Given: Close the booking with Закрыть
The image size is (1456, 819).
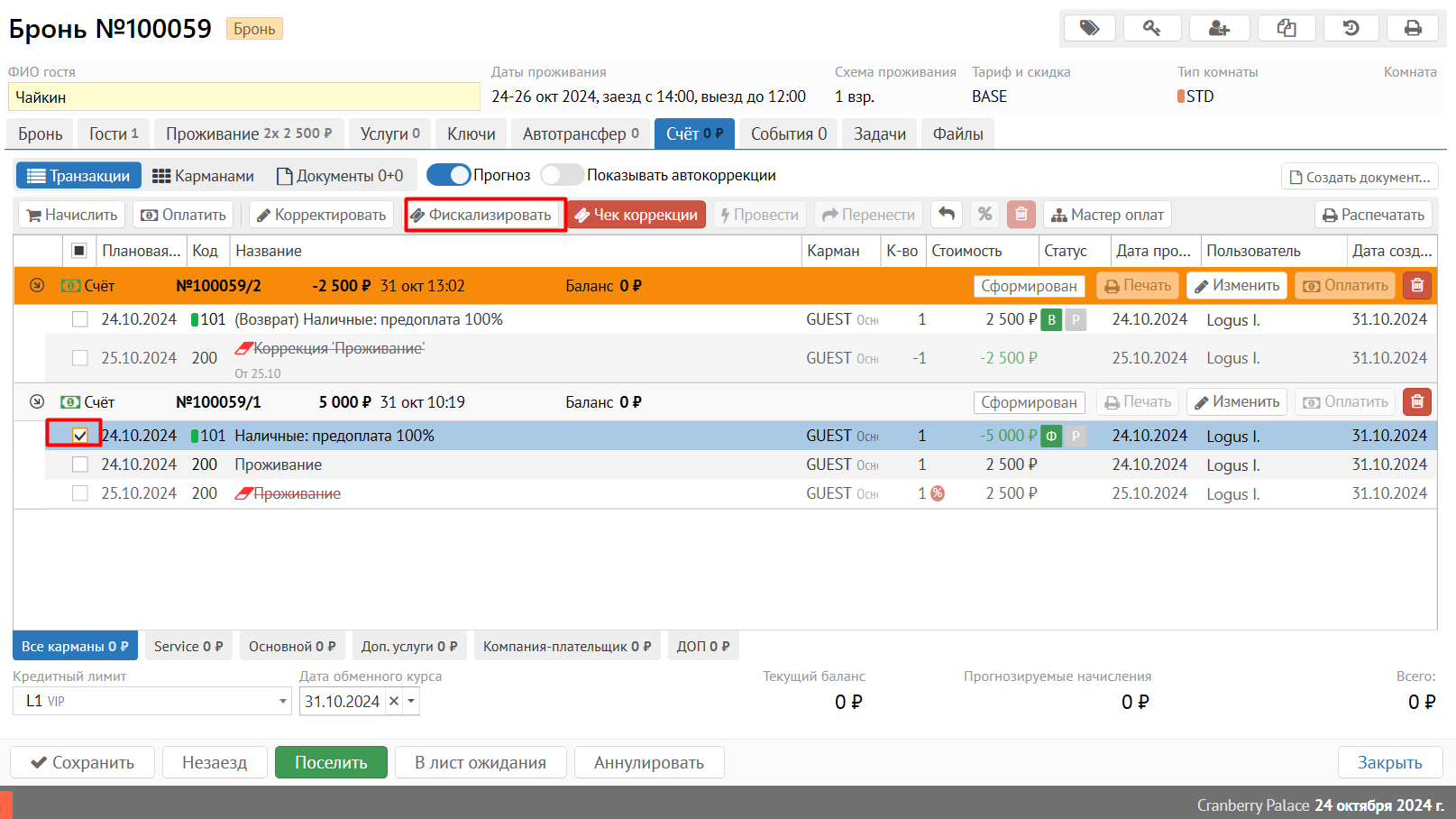Looking at the screenshot, I should tap(1390, 762).
